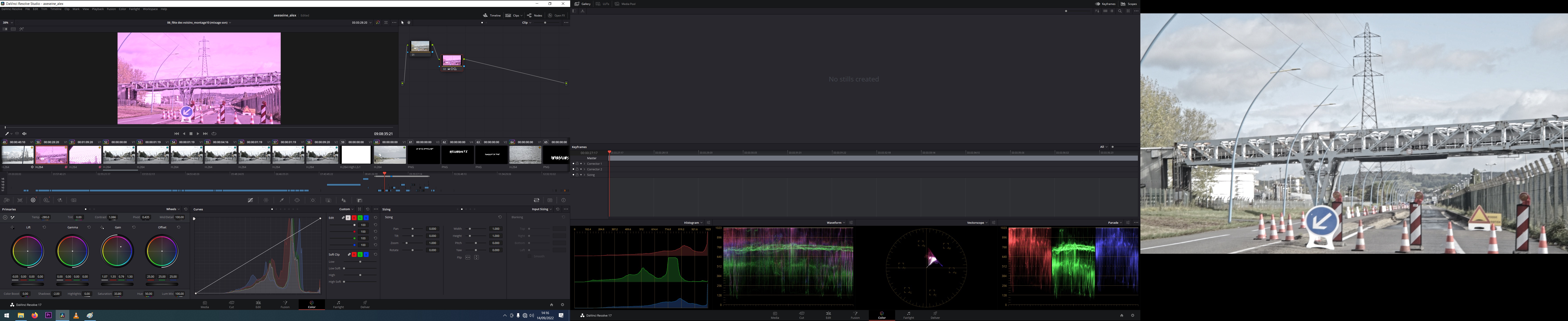Open the viewer zoom 38% dropdown
The image size is (1568, 321).
(x=8, y=22)
